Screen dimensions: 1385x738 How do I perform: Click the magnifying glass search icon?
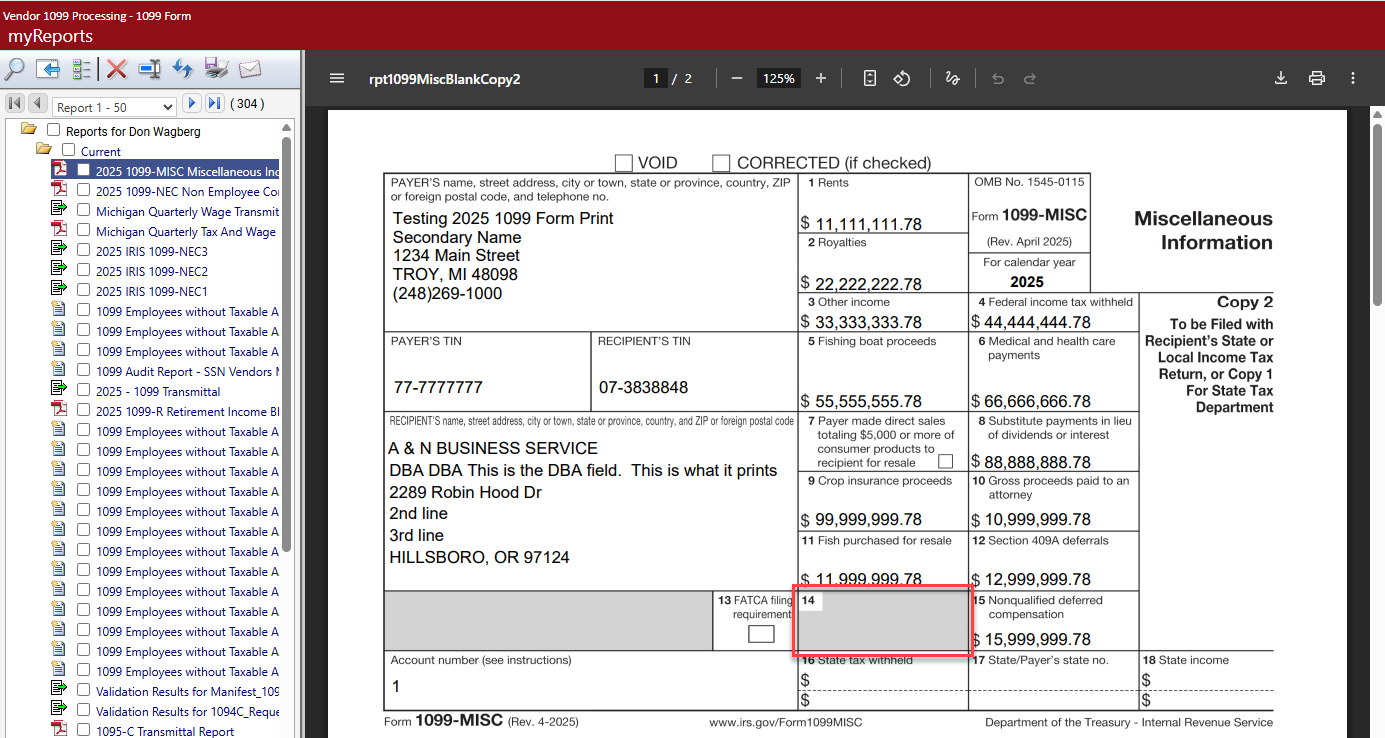coord(15,69)
